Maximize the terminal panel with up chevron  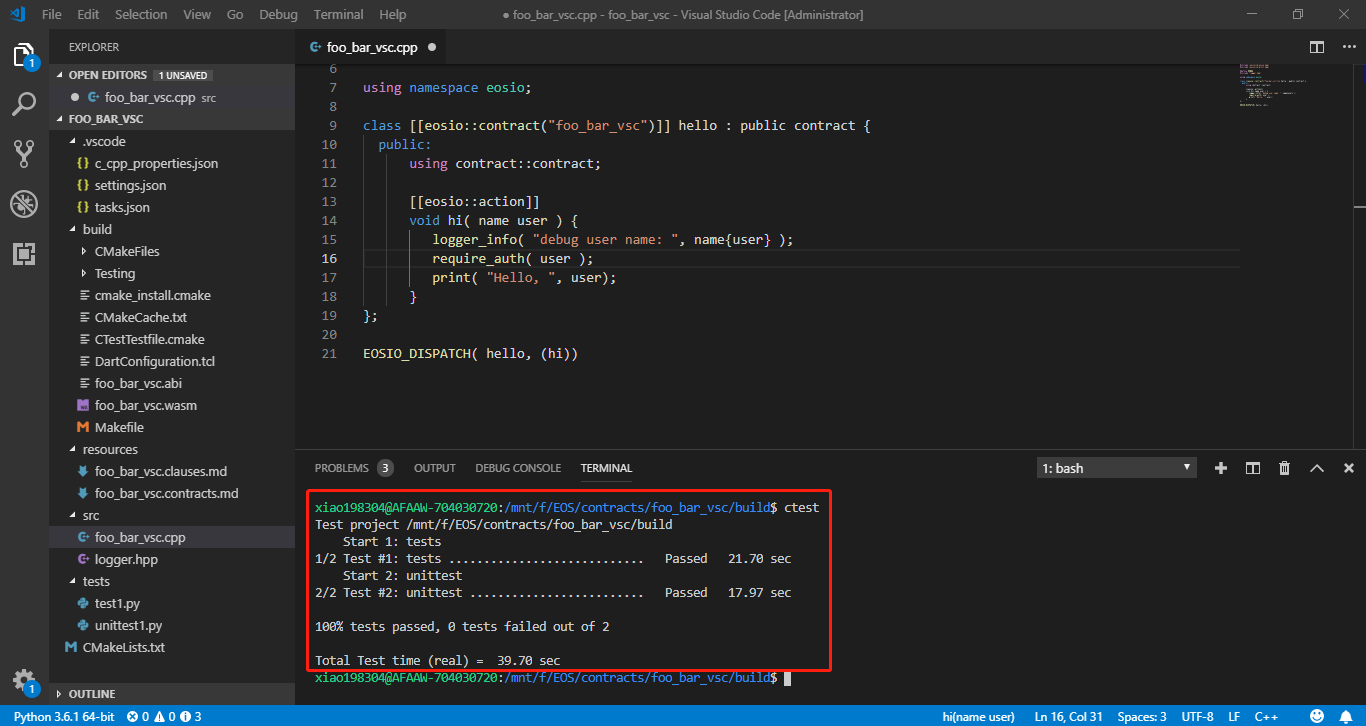[x=1317, y=468]
